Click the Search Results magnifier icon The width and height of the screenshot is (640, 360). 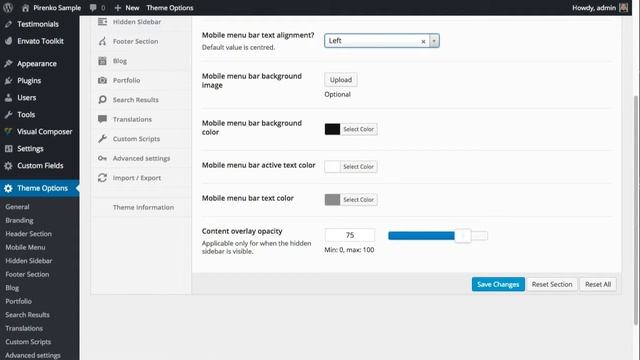(102, 100)
